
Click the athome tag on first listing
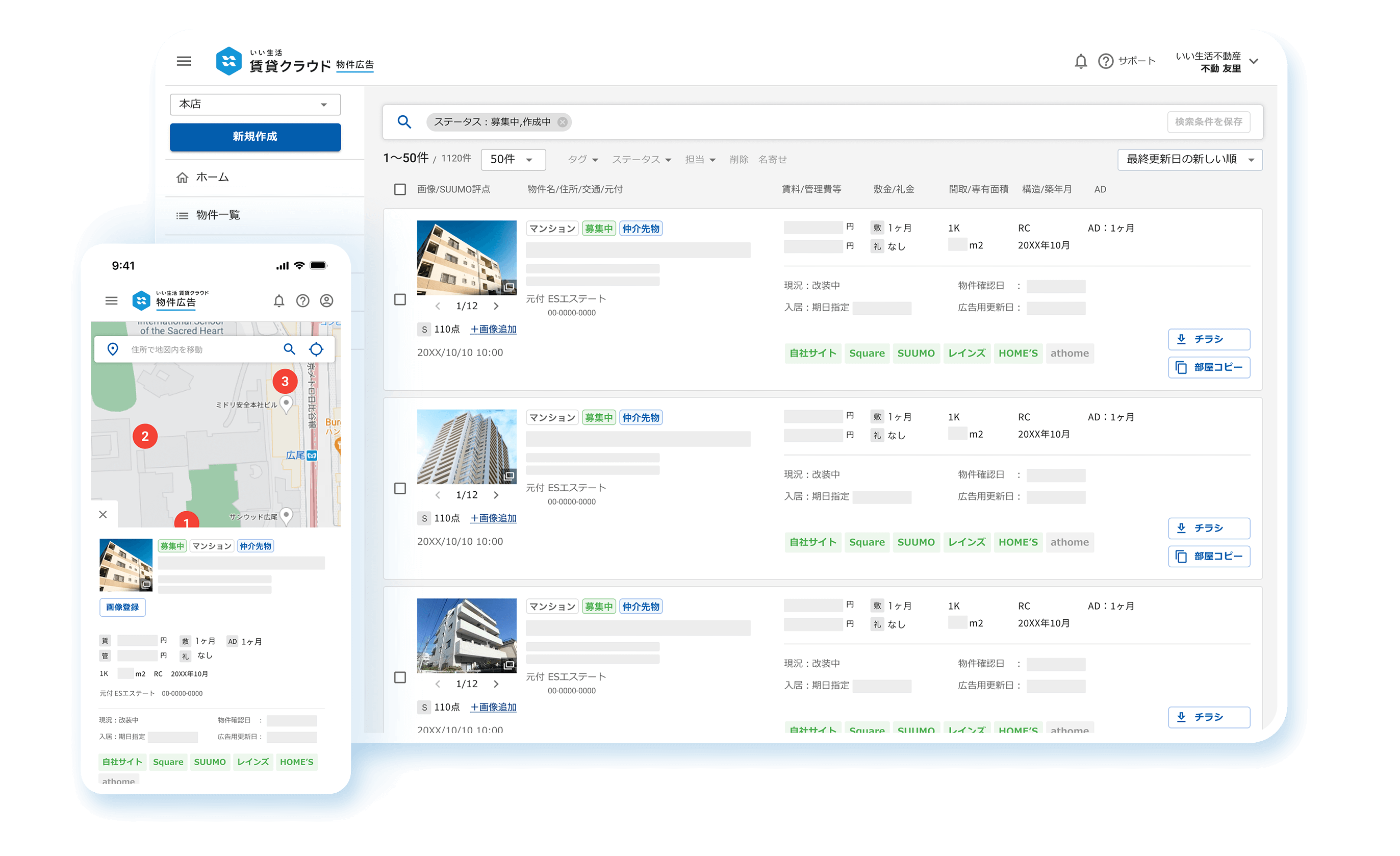click(1070, 353)
